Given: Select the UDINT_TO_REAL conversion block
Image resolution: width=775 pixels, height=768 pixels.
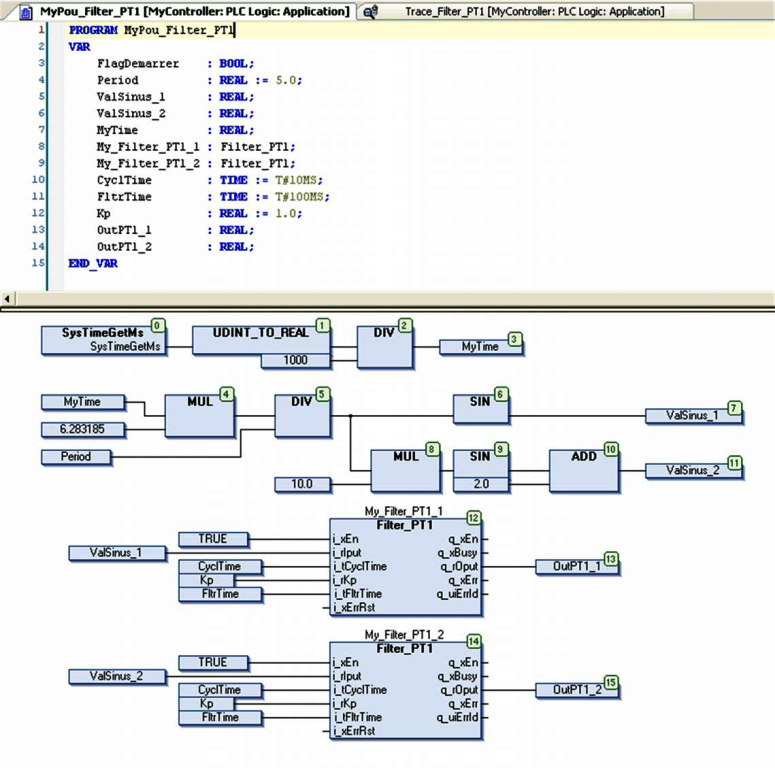Looking at the screenshot, I should coord(260,340).
